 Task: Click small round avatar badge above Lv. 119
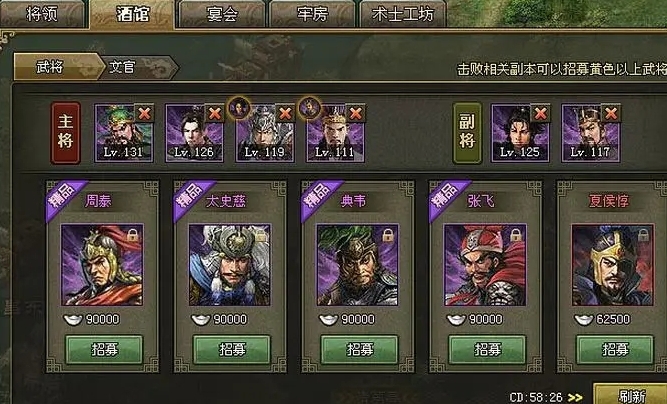click(239, 108)
